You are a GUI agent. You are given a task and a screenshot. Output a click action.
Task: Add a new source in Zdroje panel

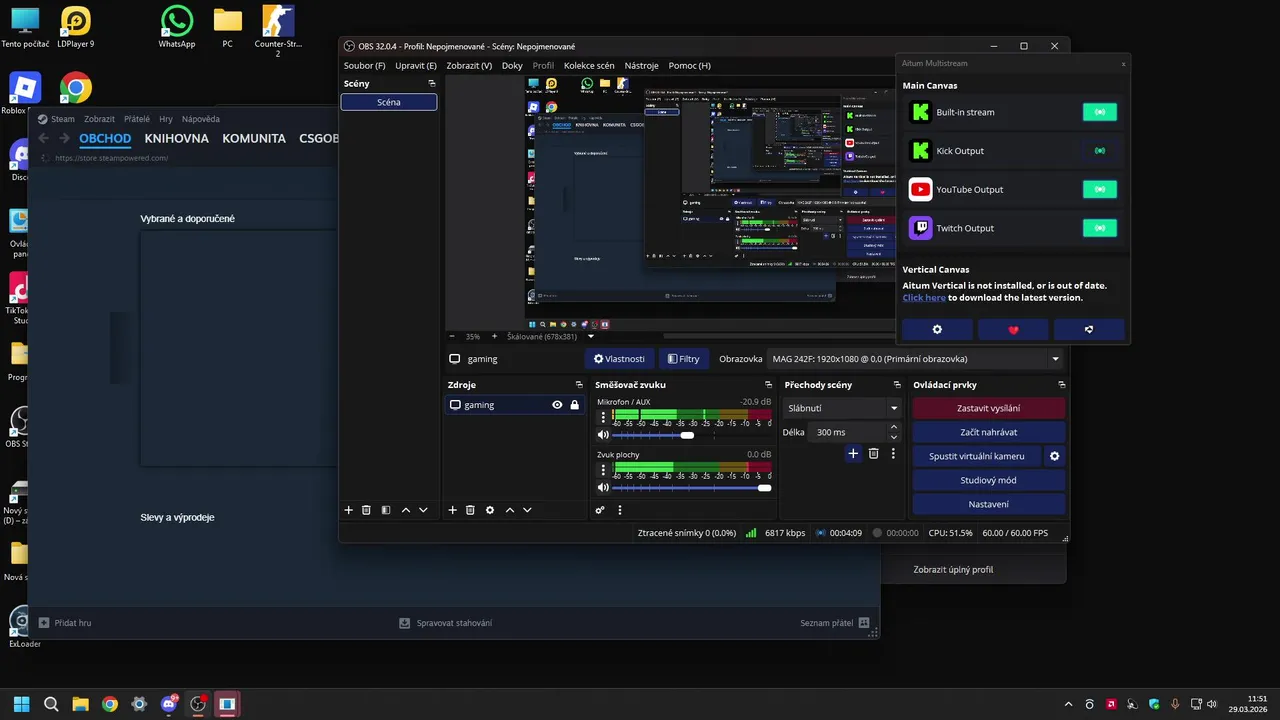click(x=453, y=510)
